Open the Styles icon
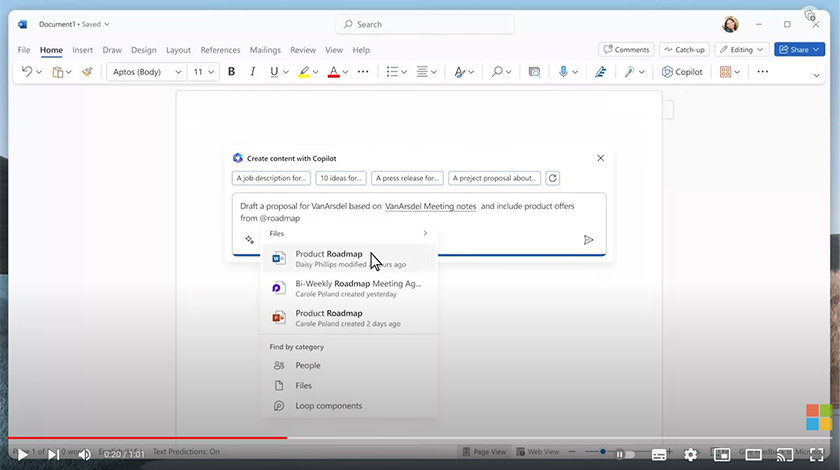 [x=459, y=72]
